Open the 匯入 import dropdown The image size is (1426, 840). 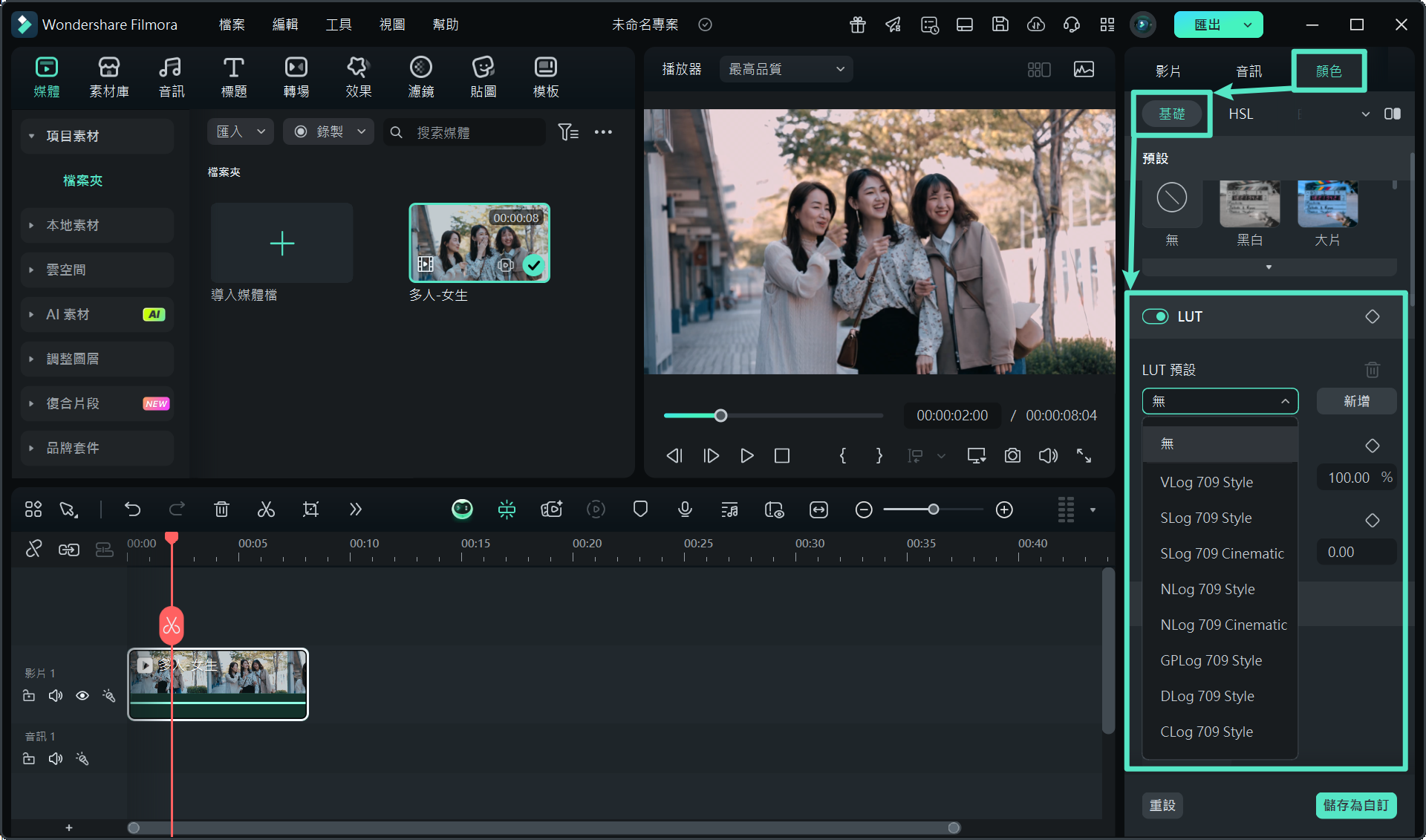coord(240,131)
